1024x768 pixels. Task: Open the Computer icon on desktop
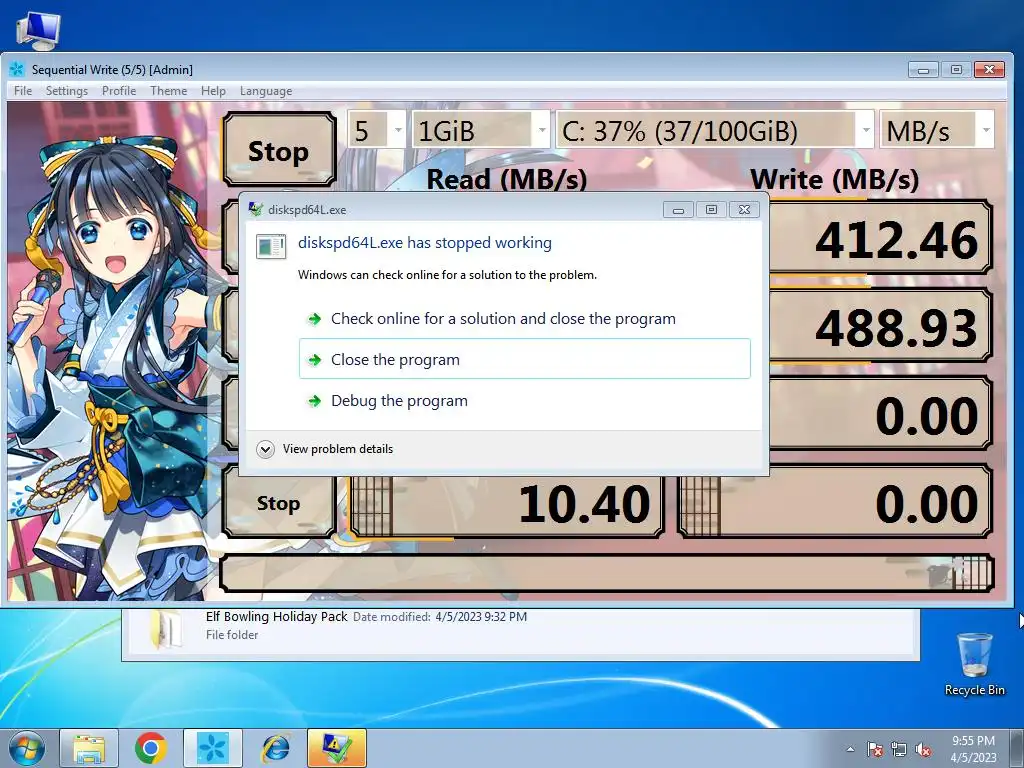tap(38, 31)
